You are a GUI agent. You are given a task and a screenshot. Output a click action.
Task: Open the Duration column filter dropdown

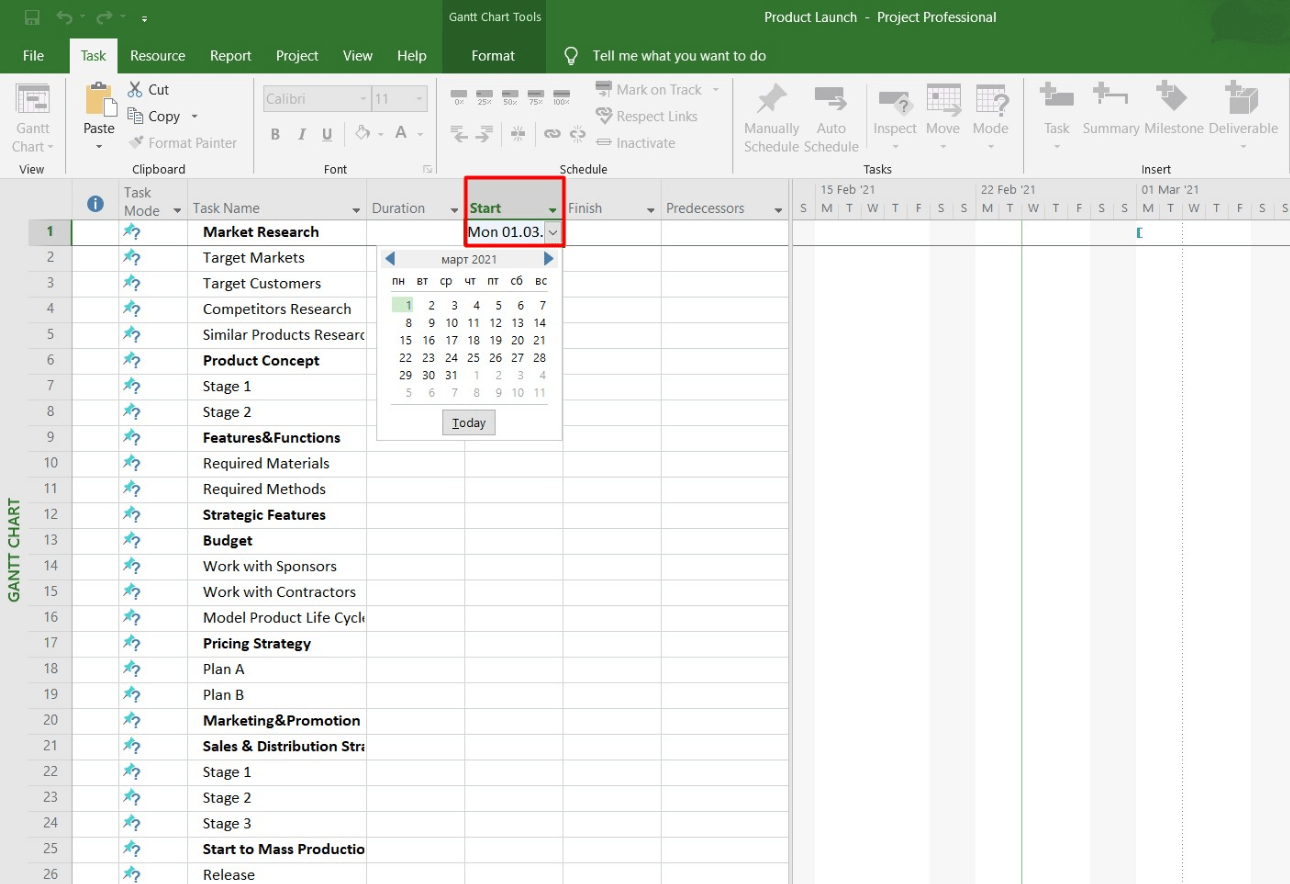(455, 210)
